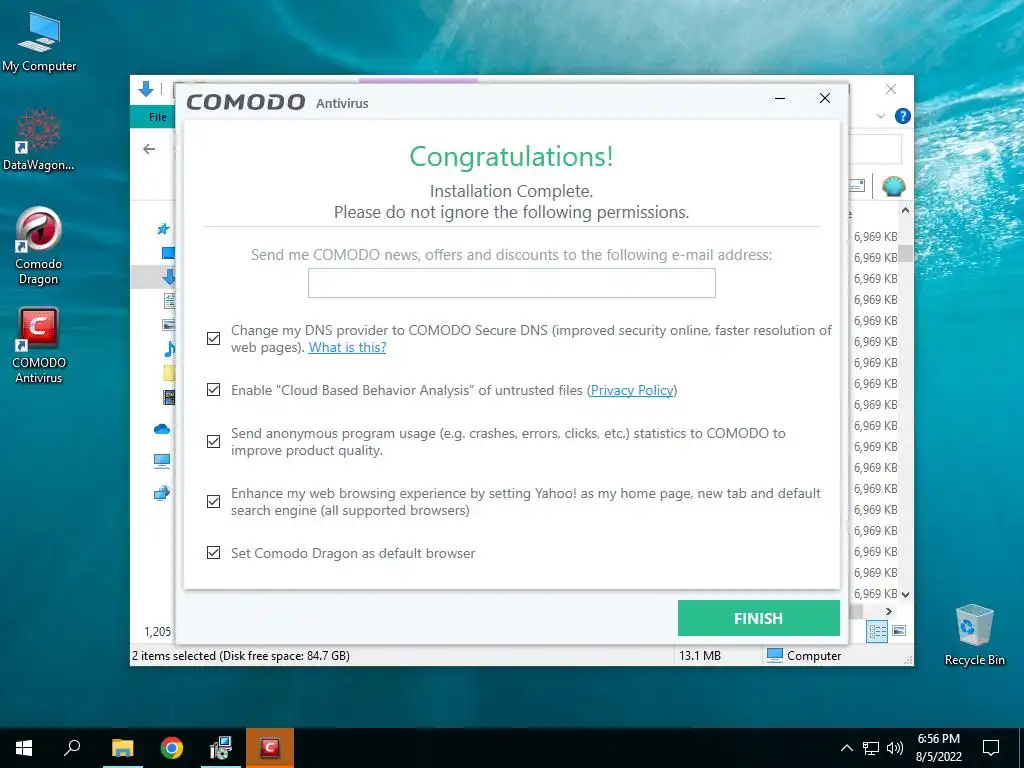The width and height of the screenshot is (1024, 768).
Task: Uncheck Set Comodo Dragon as default browser
Action: pyautogui.click(x=214, y=552)
